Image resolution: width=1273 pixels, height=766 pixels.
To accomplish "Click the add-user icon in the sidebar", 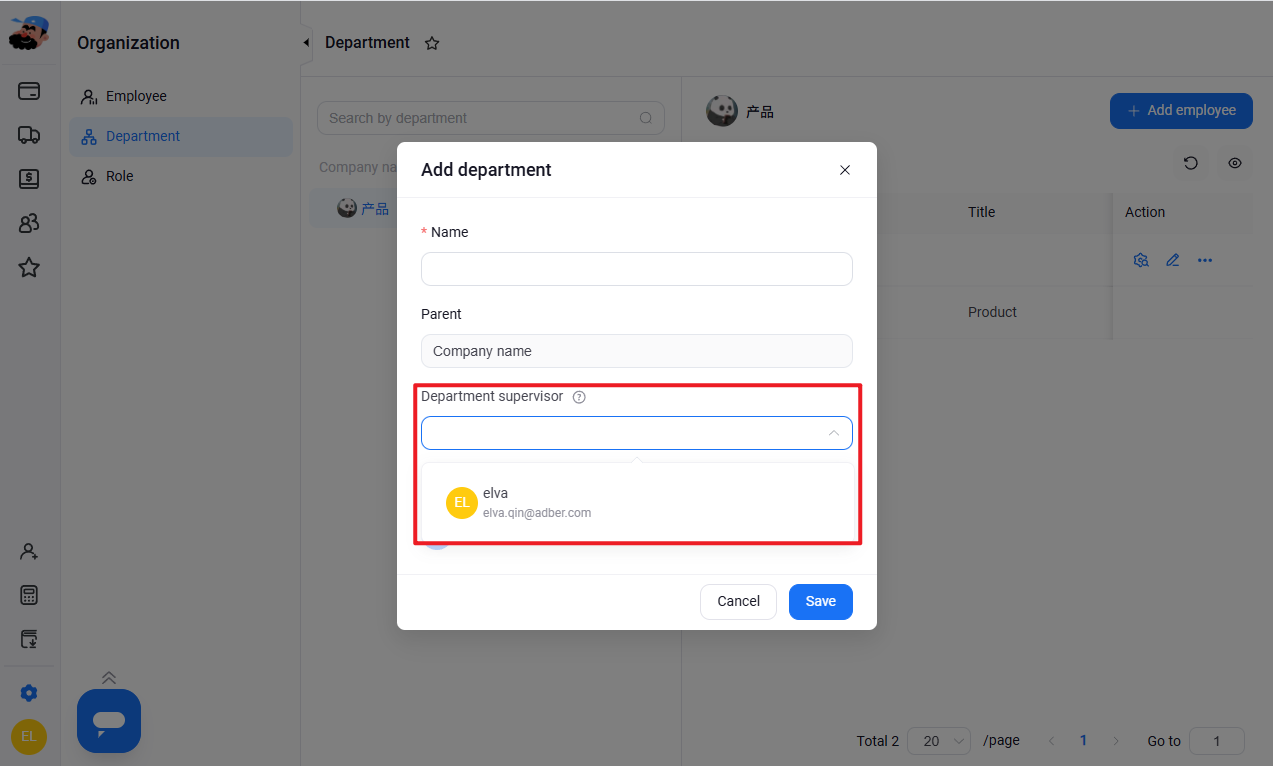I will (x=29, y=551).
